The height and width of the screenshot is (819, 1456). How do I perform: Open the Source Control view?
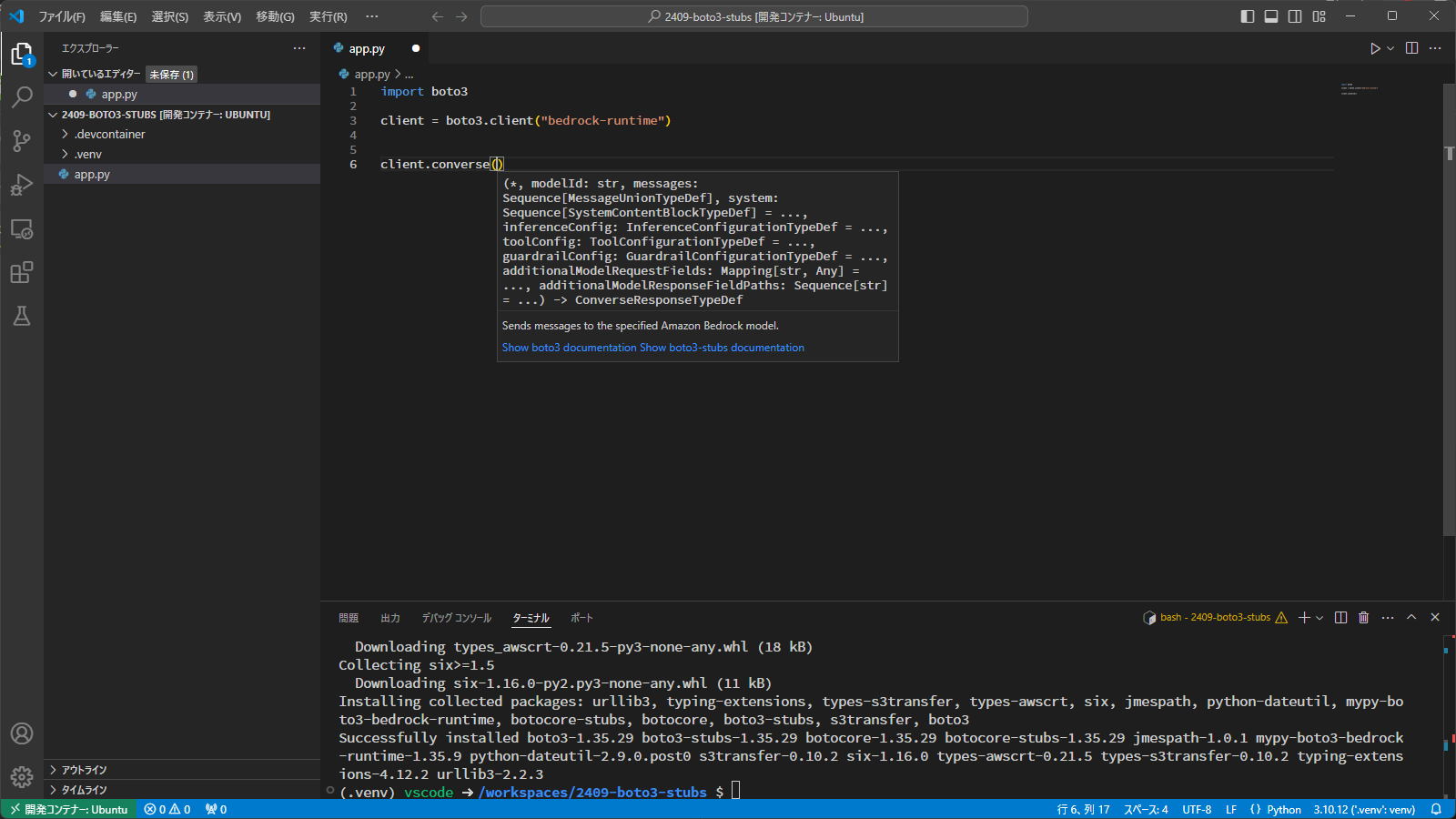(22, 140)
